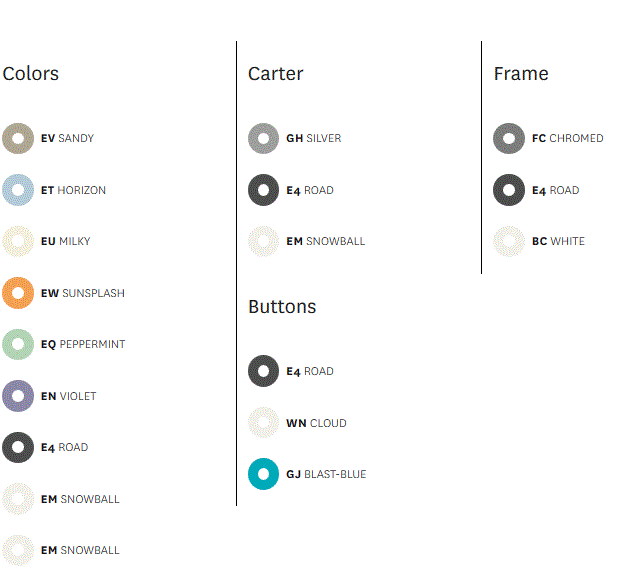Choose the green EQ Peppermint swatch
Image resolution: width=638 pixels, height=569 pixels.
pos(18,344)
